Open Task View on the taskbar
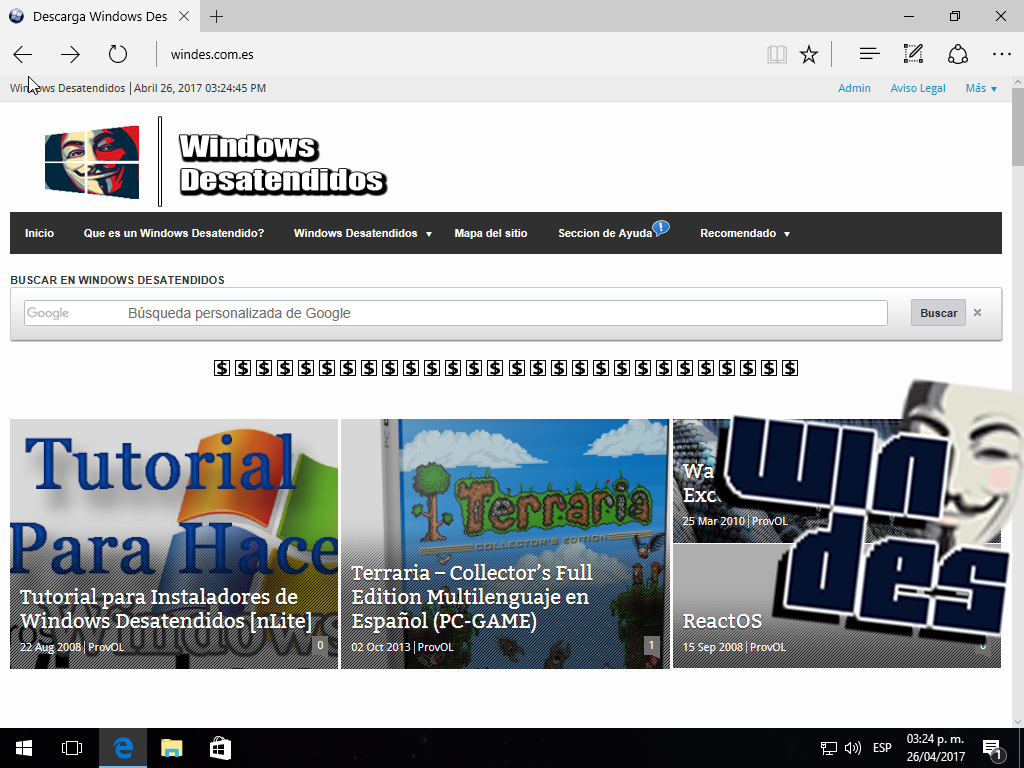The height and width of the screenshot is (768, 1024). point(72,748)
